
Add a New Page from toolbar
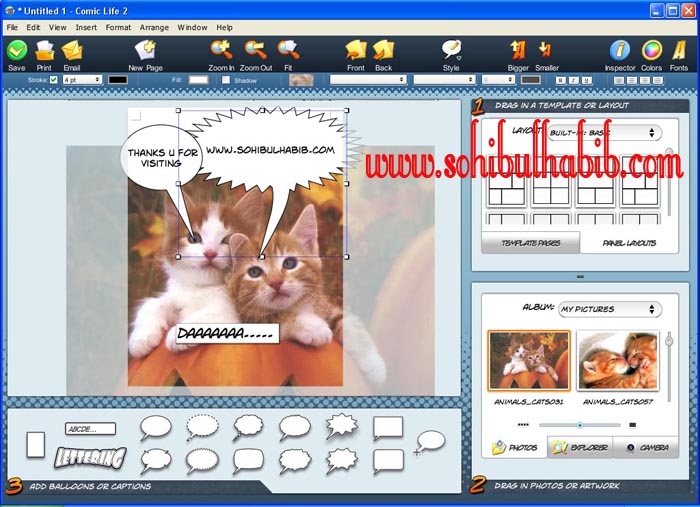(x=146, y=50)
